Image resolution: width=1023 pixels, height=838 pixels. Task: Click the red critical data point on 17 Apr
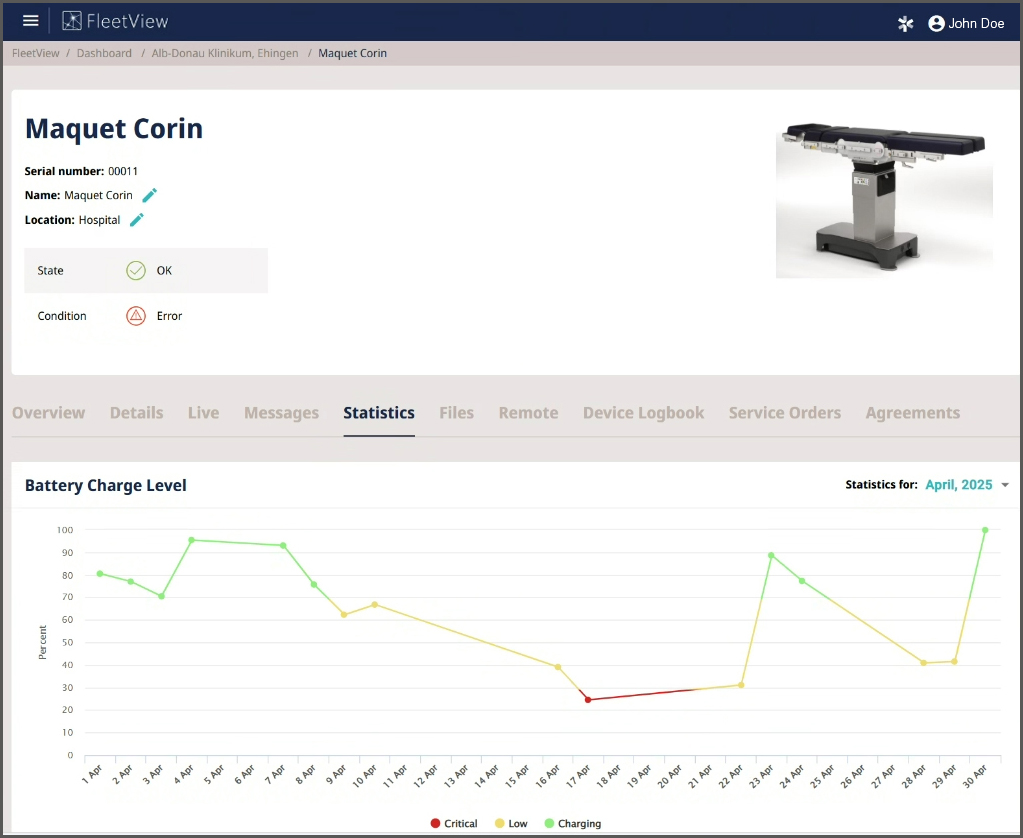point(588,700)
